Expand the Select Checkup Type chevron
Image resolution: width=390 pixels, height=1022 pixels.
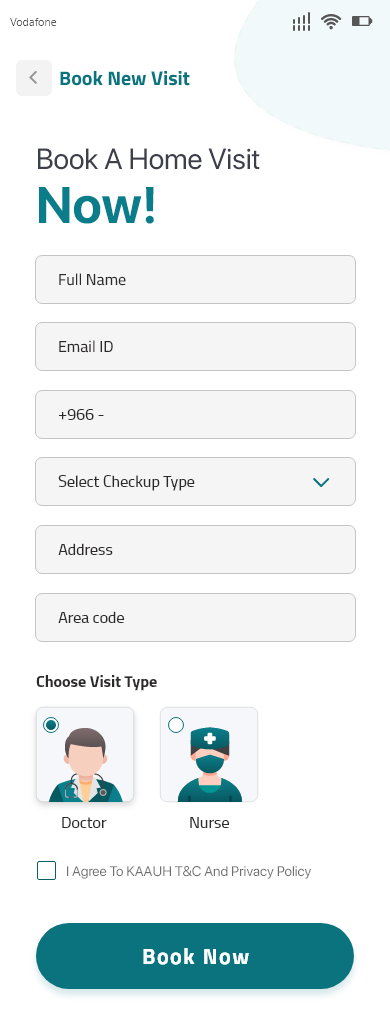pos(321,482)
